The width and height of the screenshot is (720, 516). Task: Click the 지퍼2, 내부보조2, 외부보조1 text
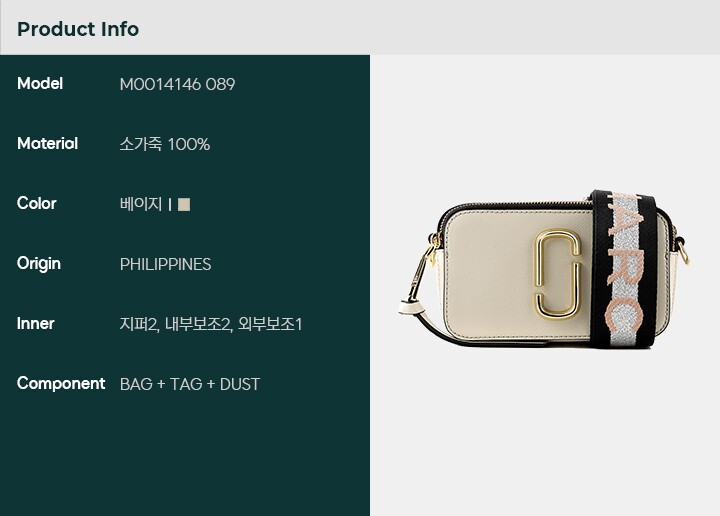click(211, 324)
